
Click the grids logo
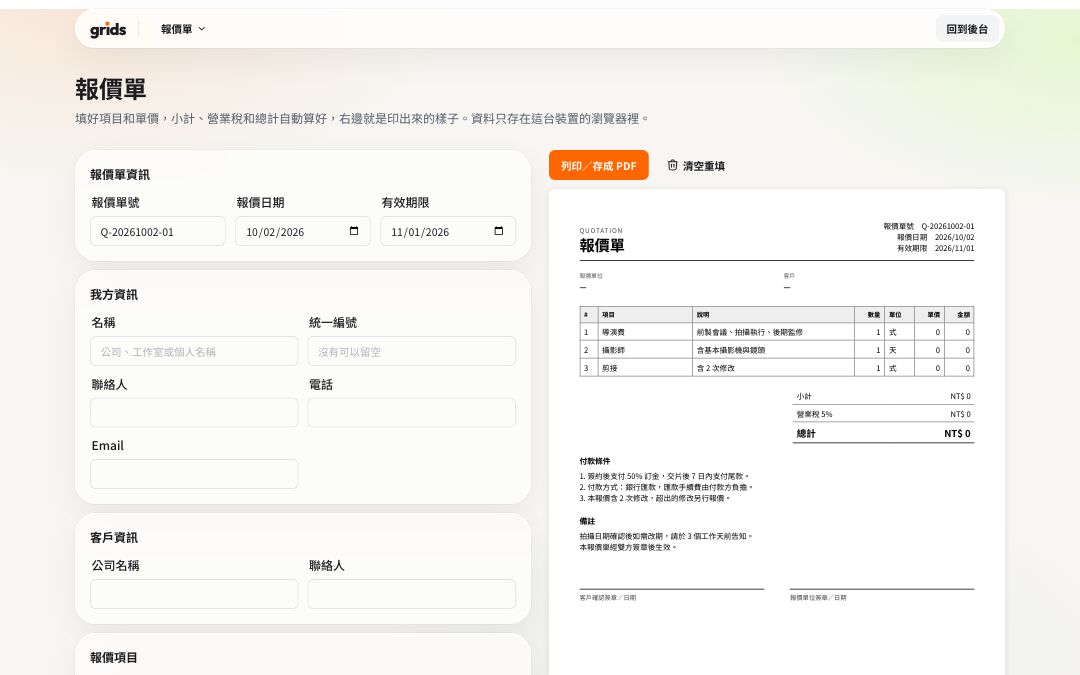tap(108, 30)
